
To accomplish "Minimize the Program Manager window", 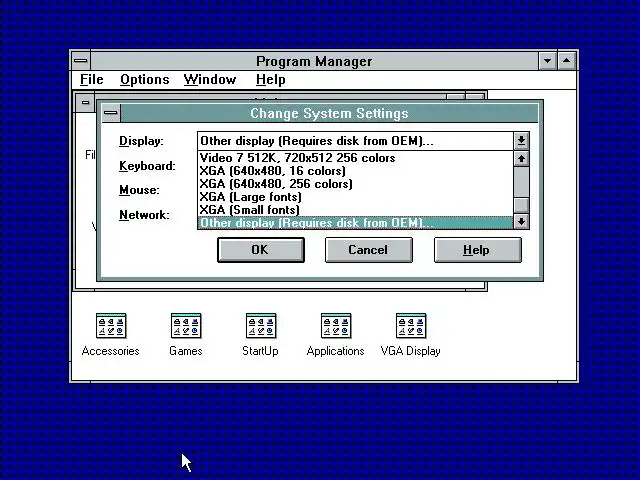I will pos(547,61).
